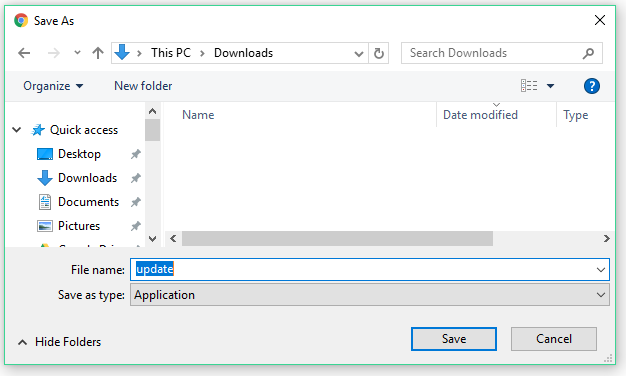Click the Save button
The image size is (626, 376).
(x=454, y=339)
